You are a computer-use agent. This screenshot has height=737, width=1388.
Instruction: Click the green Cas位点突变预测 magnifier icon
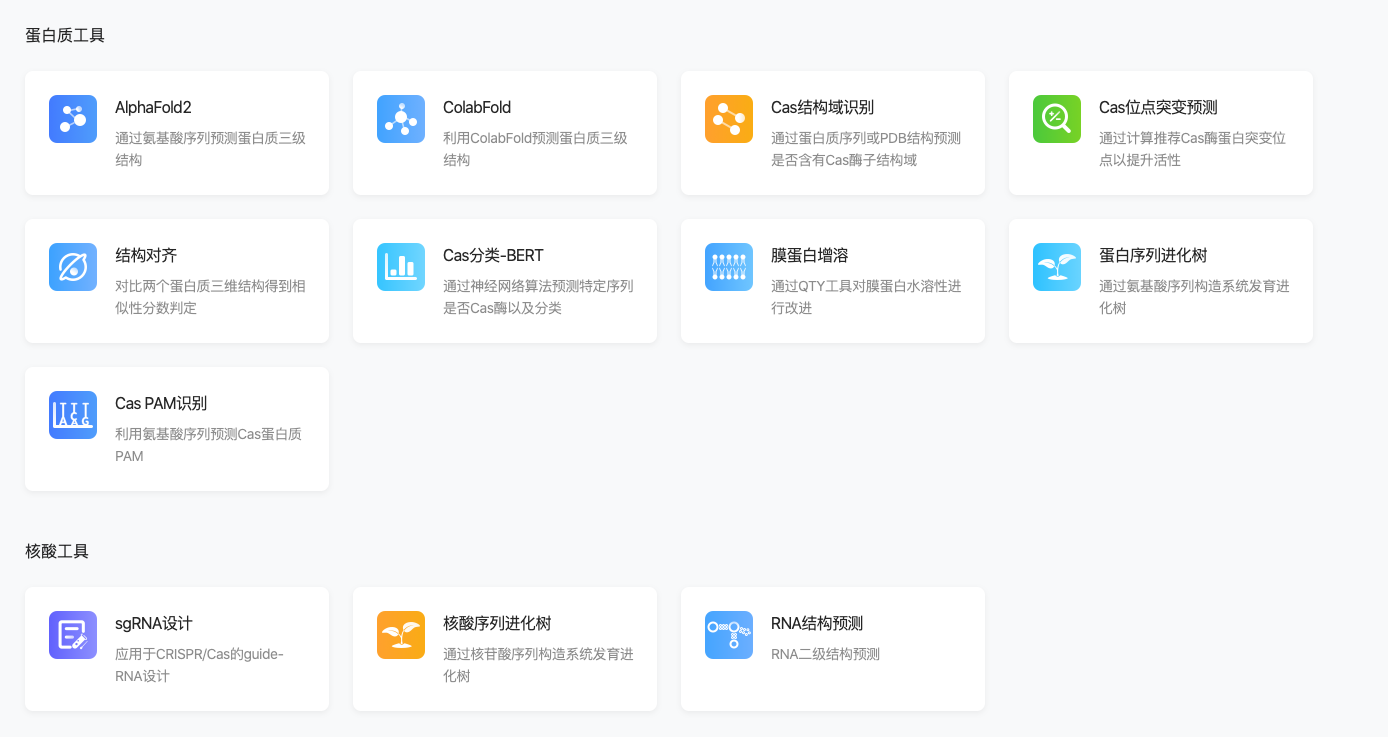coord(1057,119)
